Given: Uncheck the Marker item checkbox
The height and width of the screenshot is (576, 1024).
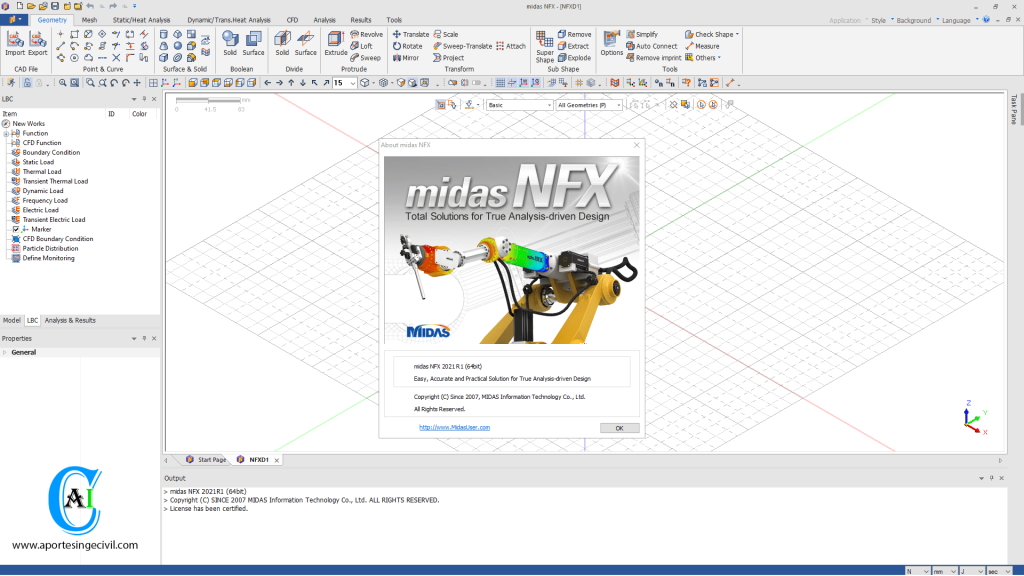Looking at the screenshot, I should (x=15, y=229).
